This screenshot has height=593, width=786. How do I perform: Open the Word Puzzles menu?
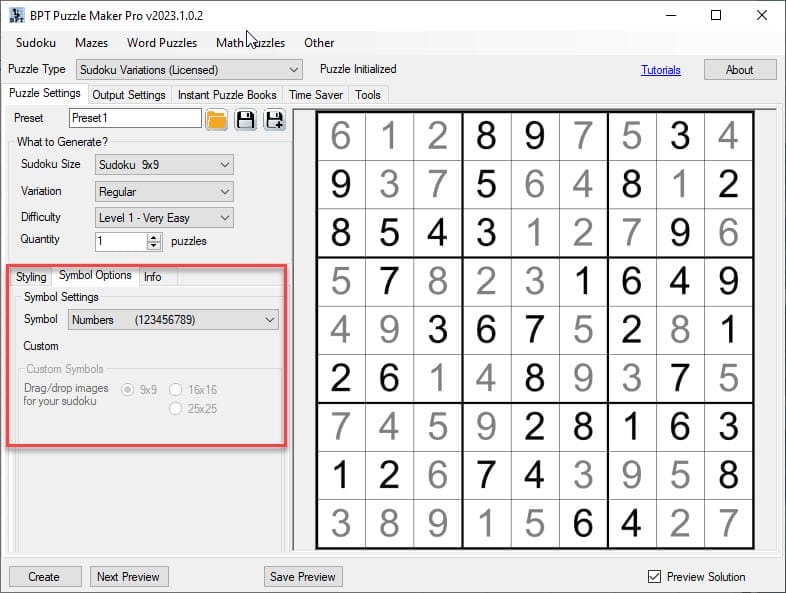pos(161,43)
